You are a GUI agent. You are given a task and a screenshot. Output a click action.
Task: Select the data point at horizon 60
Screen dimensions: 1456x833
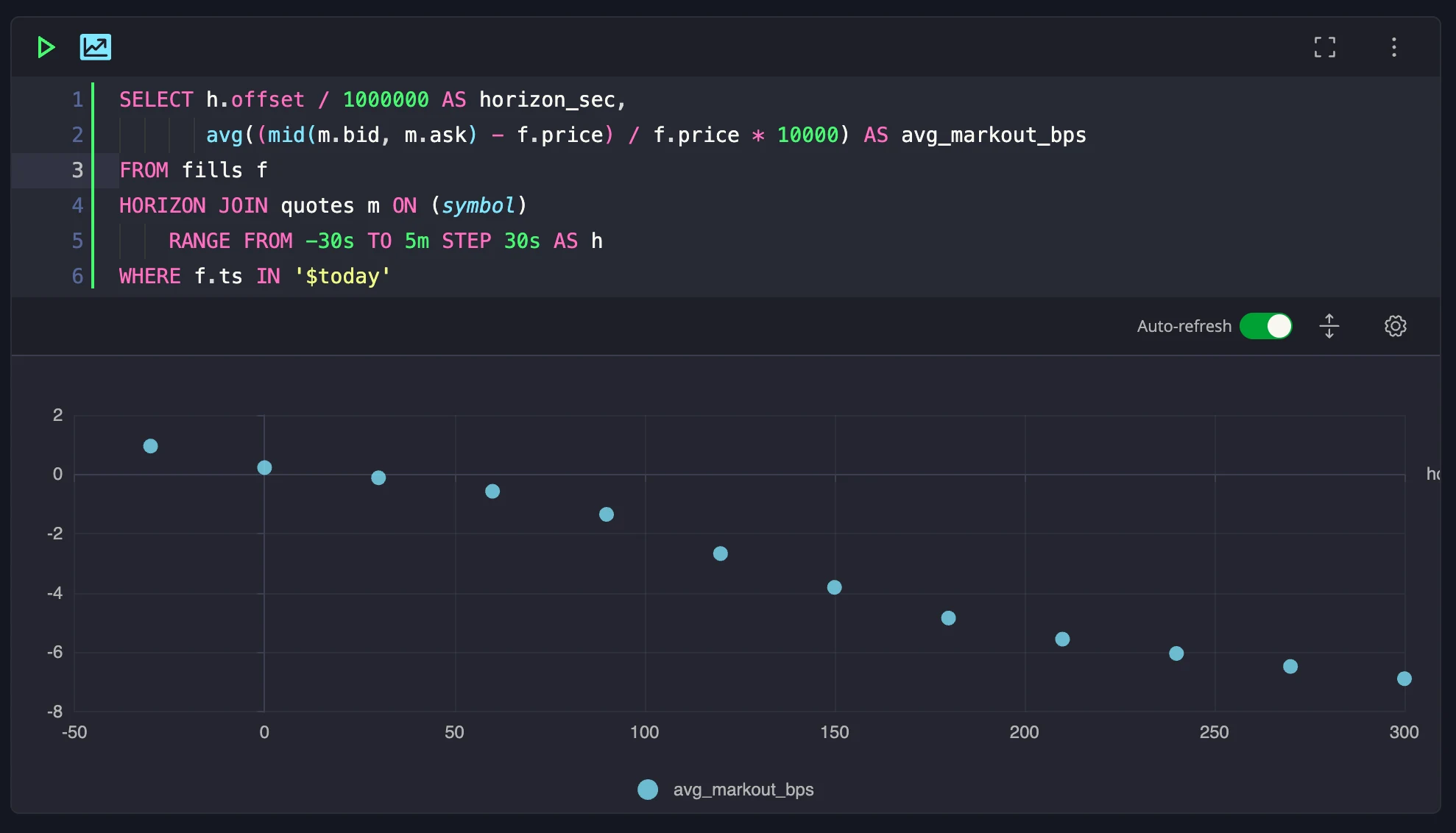492,491
